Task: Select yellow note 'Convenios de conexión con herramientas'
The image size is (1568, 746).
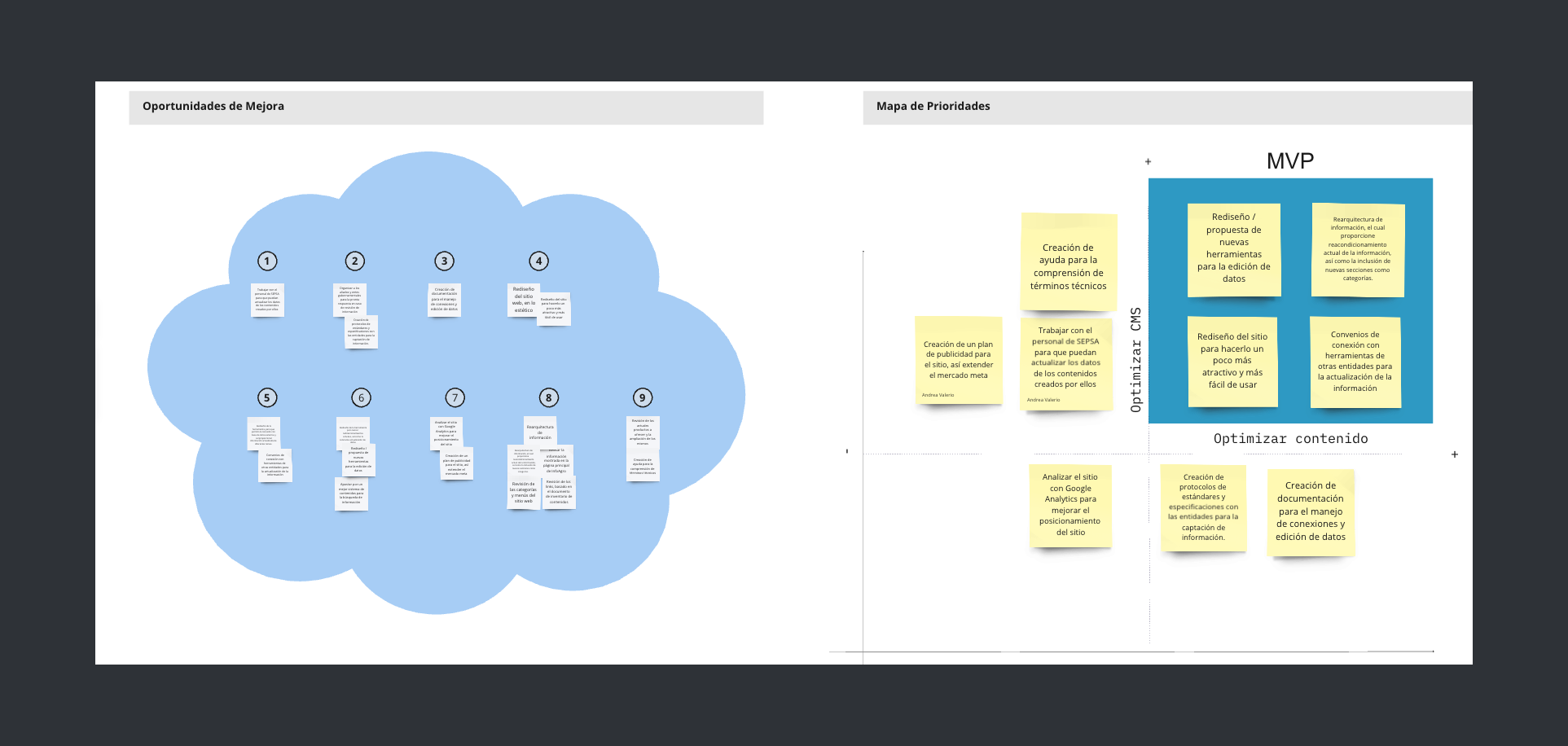Action: point(1355,362)
